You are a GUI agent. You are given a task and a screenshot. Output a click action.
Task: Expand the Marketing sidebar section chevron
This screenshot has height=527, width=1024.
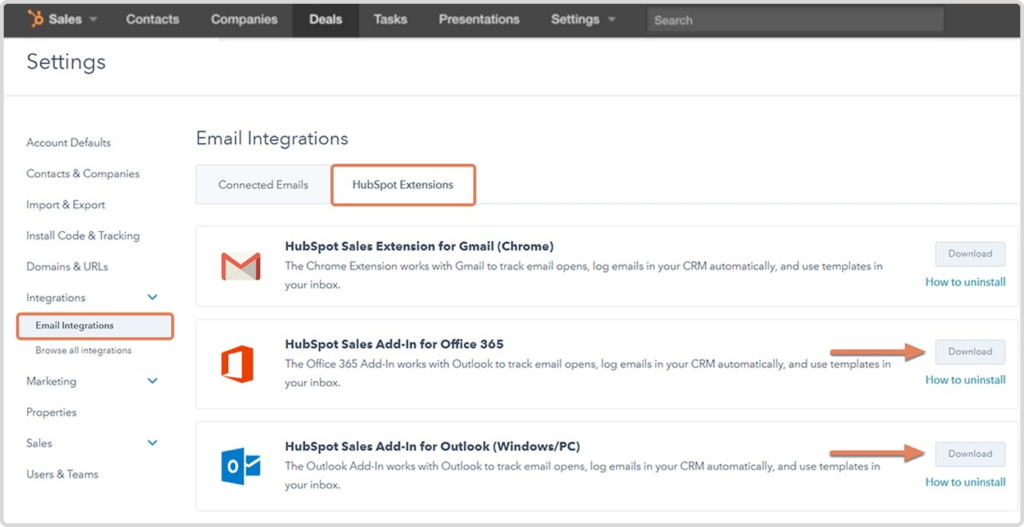coord(152,381)
